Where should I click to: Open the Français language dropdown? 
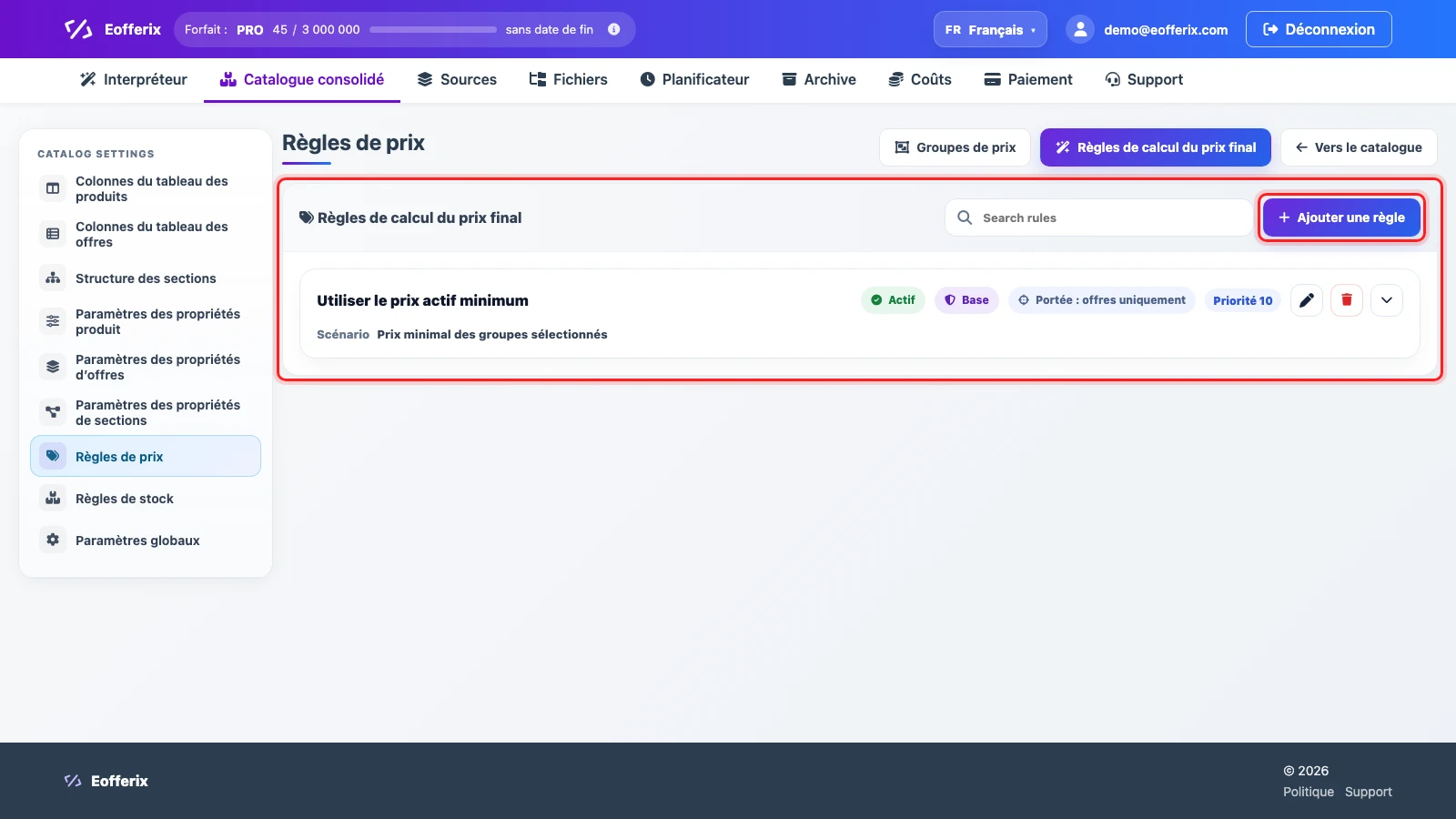point(990,29)
